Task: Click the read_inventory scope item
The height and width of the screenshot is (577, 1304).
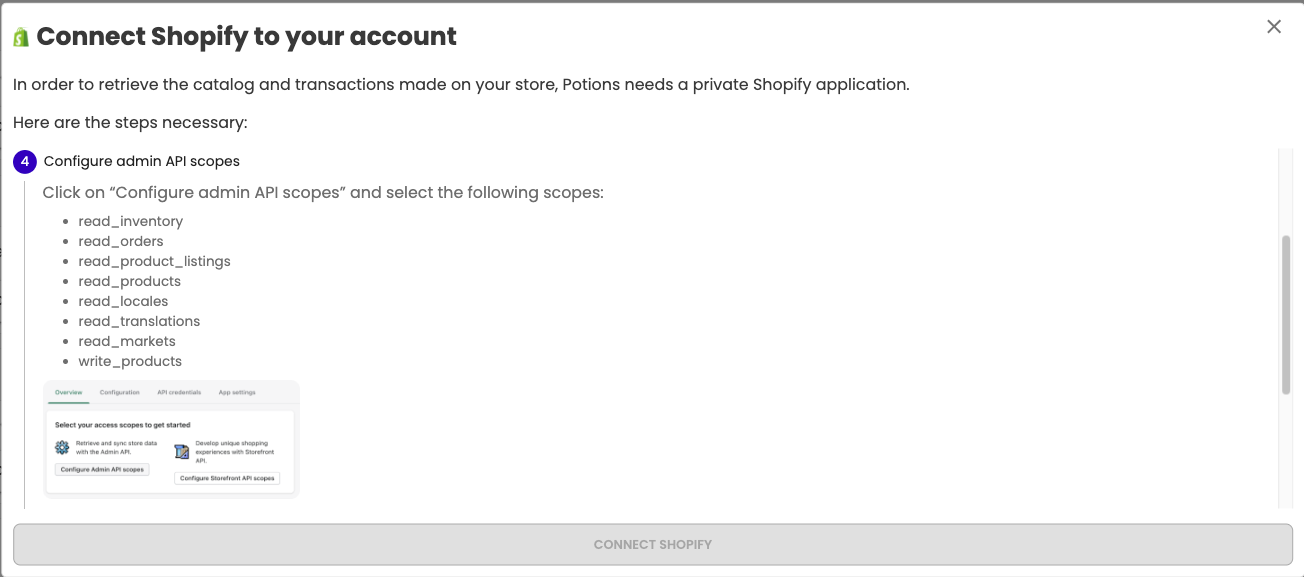Action: click(x=131, y=221)
